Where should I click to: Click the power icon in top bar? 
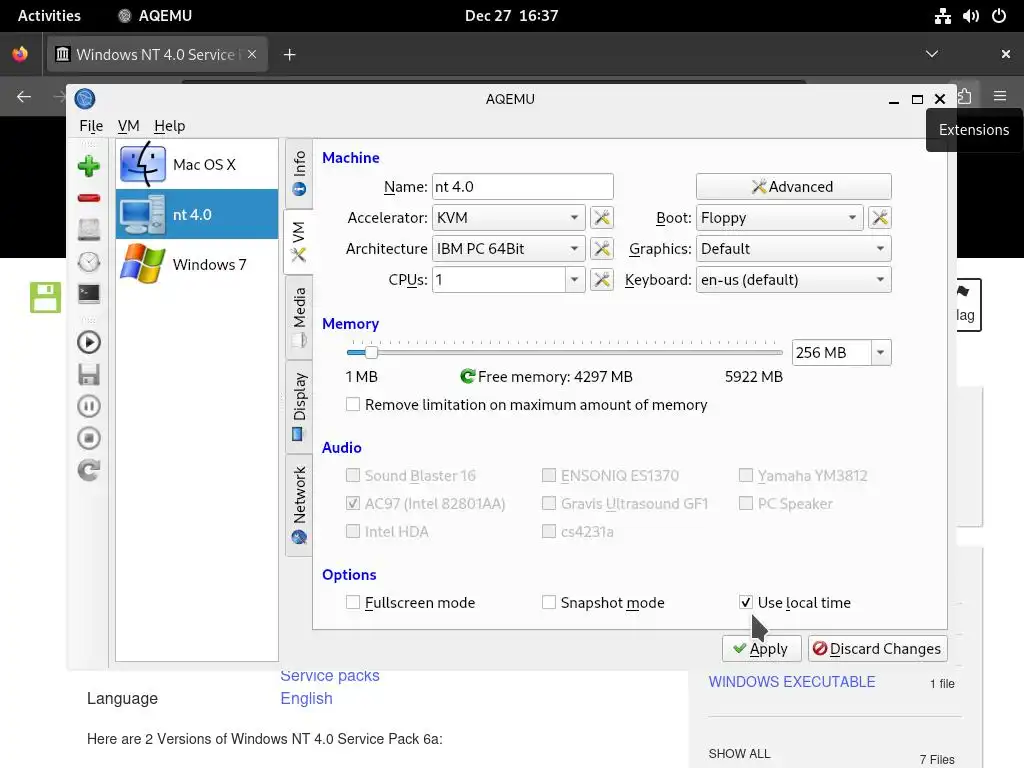(x=999, y=16)
